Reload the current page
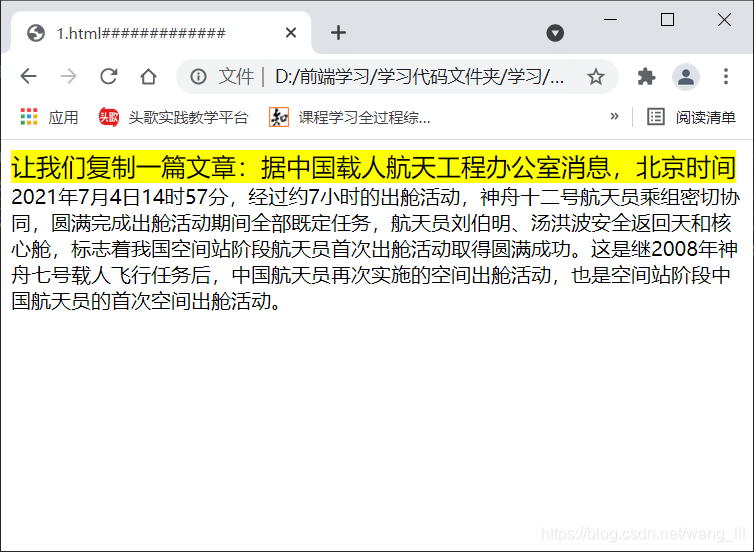Image resolution: width=754 pixels, height=552 pixels. click(x=109, y=76)
